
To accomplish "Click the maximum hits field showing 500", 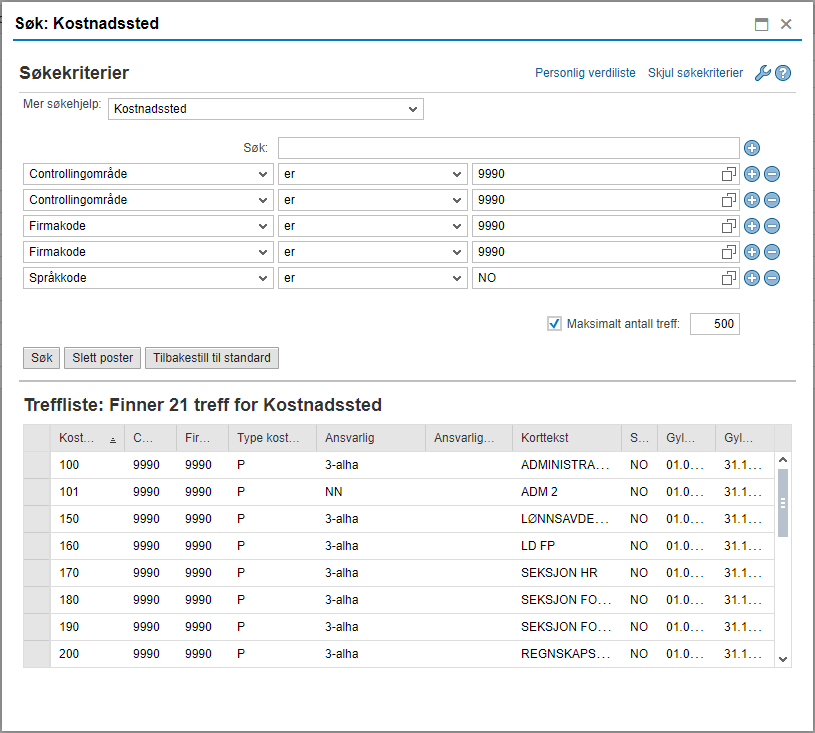I will click(715, 324).
